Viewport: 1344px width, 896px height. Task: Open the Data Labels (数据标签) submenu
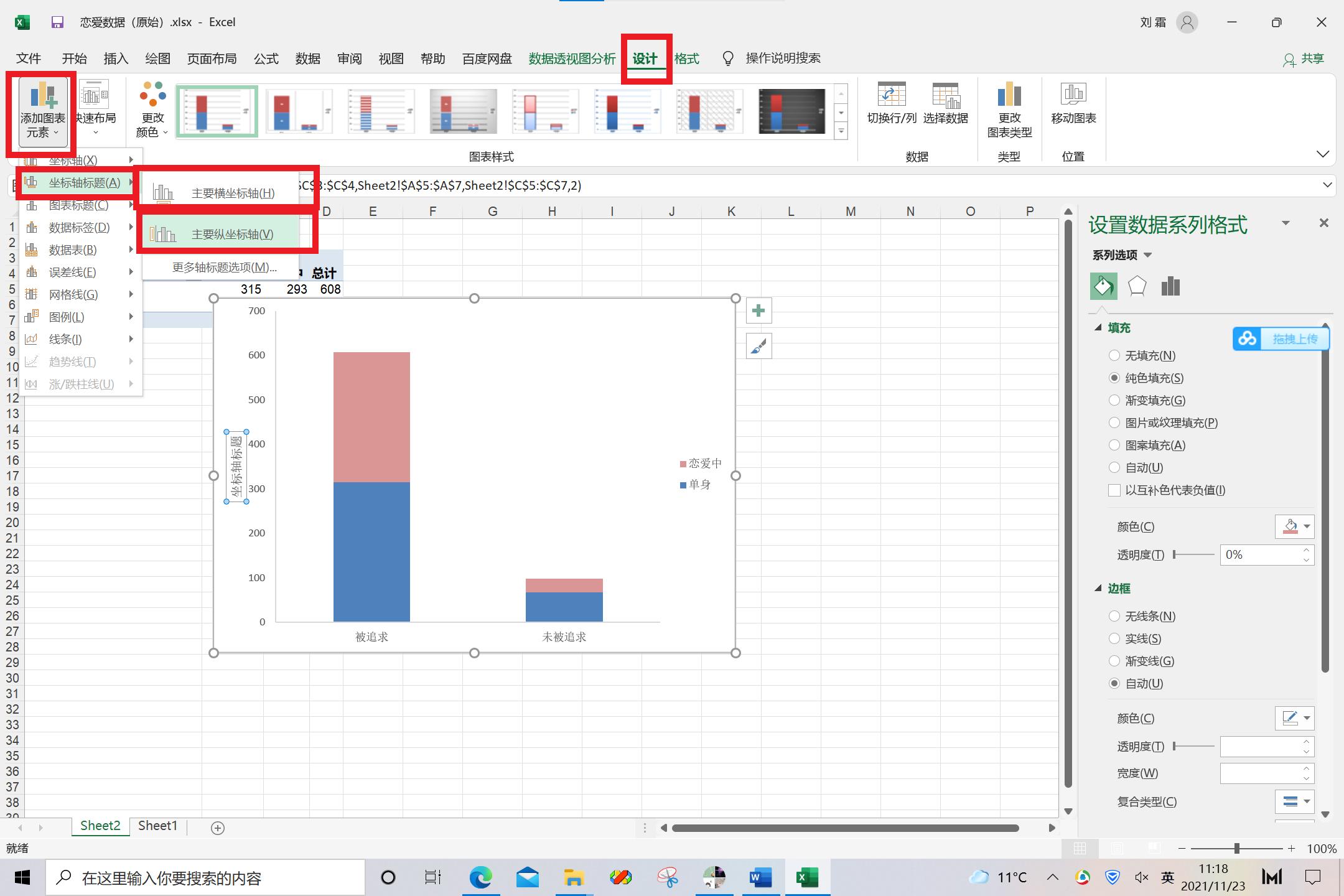coord(80,228)
